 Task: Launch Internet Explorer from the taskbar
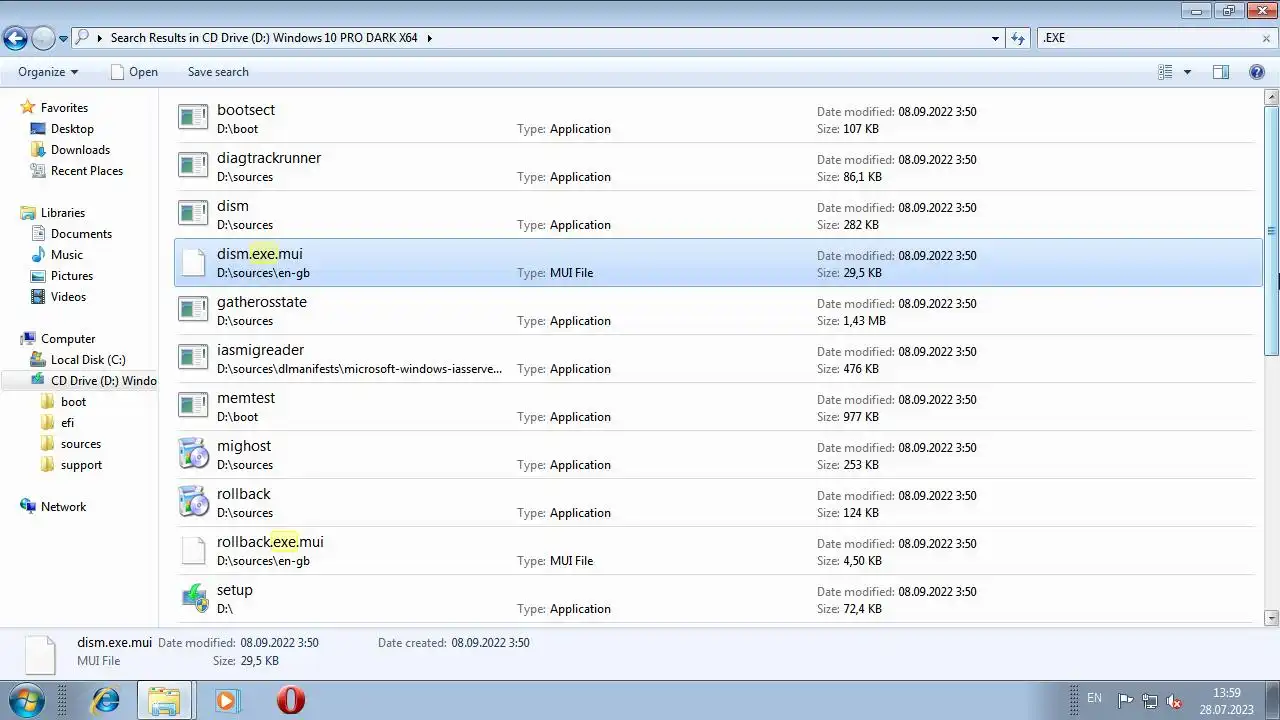(104, 700)
